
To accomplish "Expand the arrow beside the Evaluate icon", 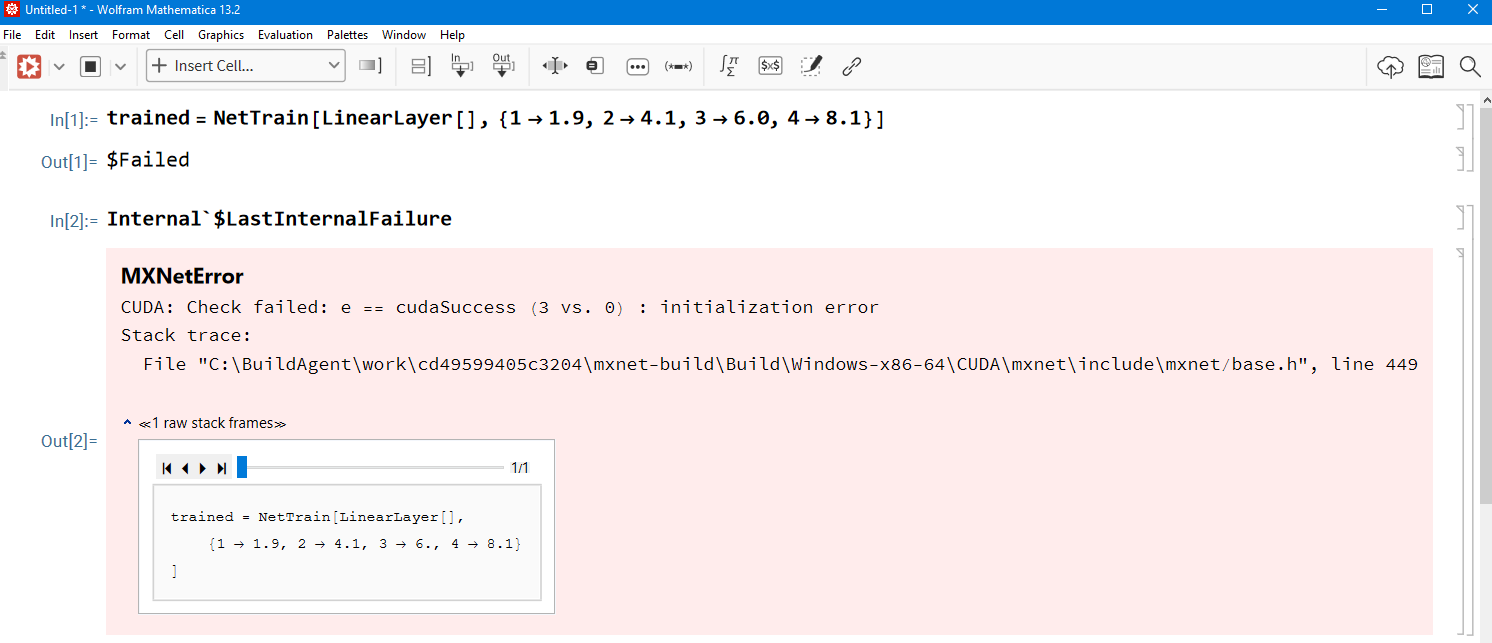I will (x=59, y=66).
